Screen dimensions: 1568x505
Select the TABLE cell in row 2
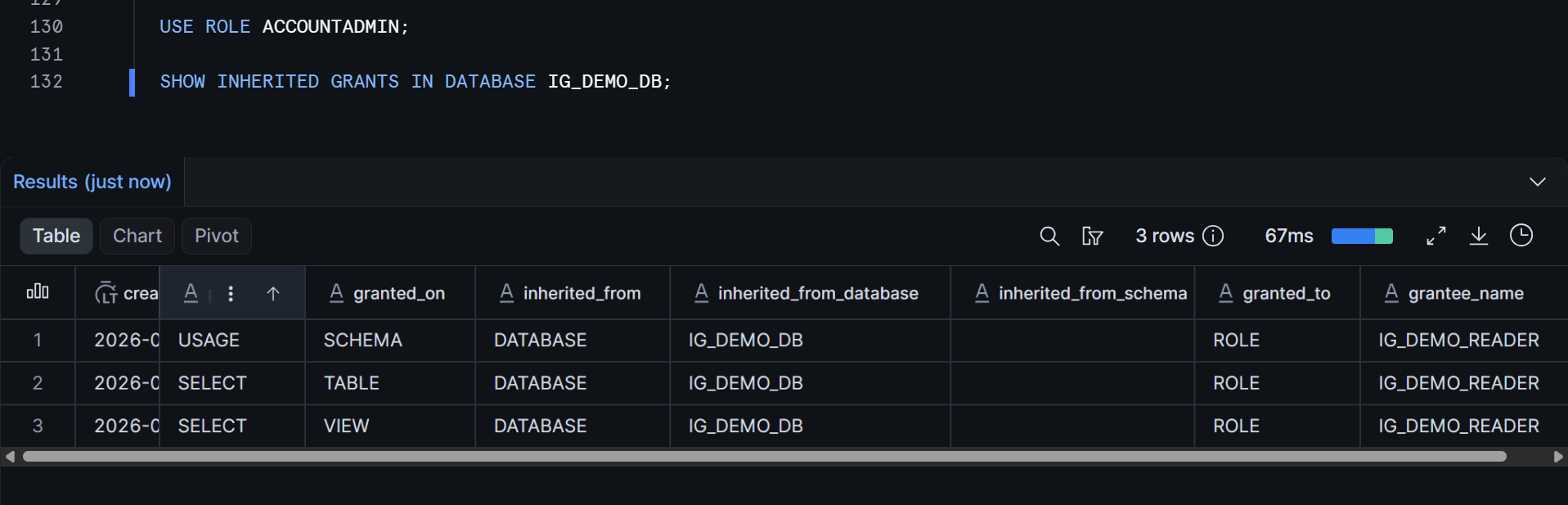[390, 383]
